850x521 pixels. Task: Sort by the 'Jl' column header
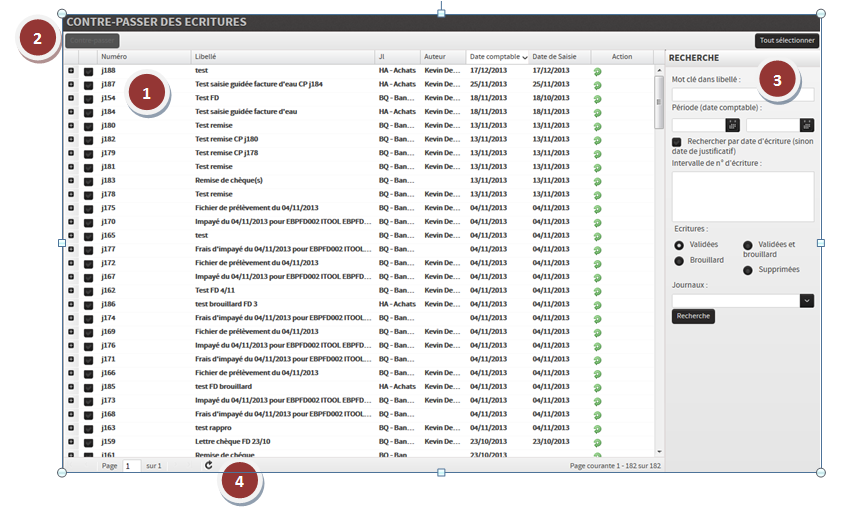point(397,56)
